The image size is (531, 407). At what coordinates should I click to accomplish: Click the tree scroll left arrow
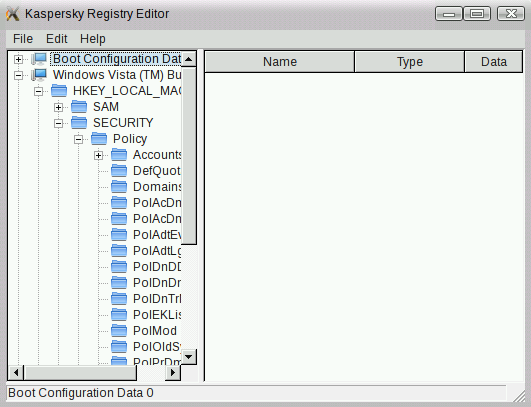pyautogui.click(x=16, y=372)
